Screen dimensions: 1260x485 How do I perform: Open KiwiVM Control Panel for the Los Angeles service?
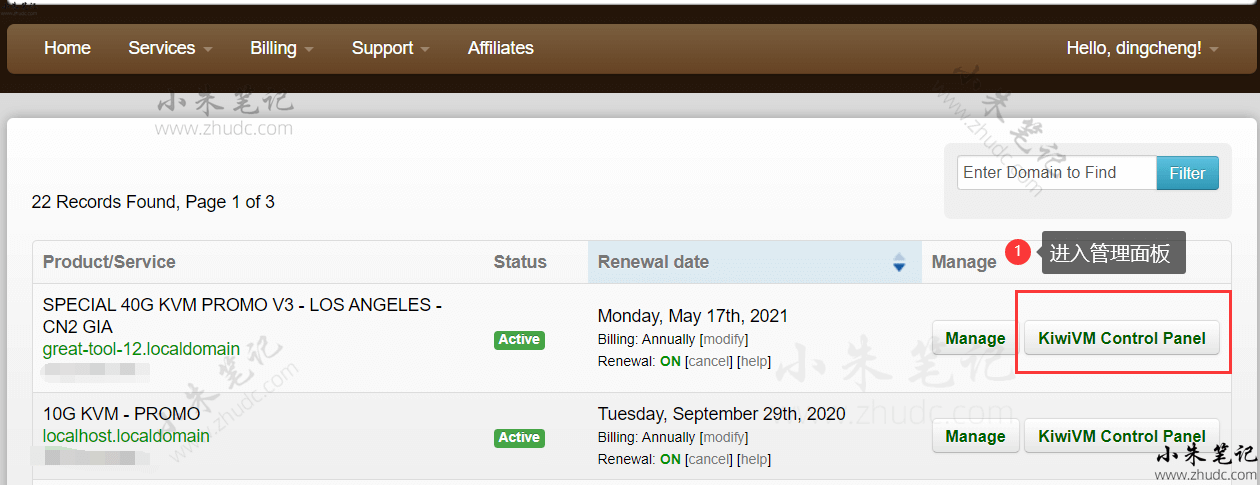click(1121, 338)
